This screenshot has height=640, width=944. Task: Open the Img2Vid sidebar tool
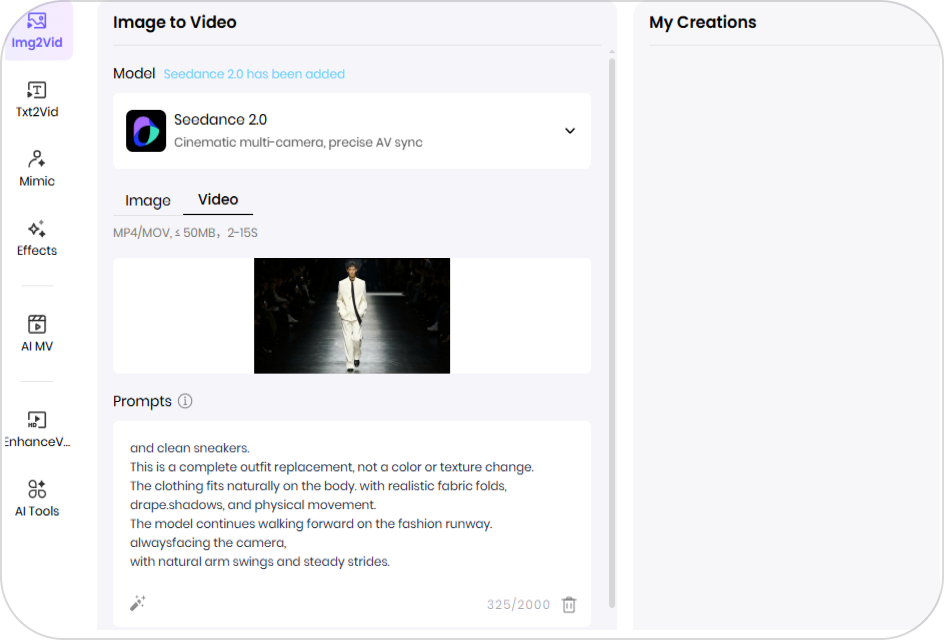[37, 31]
